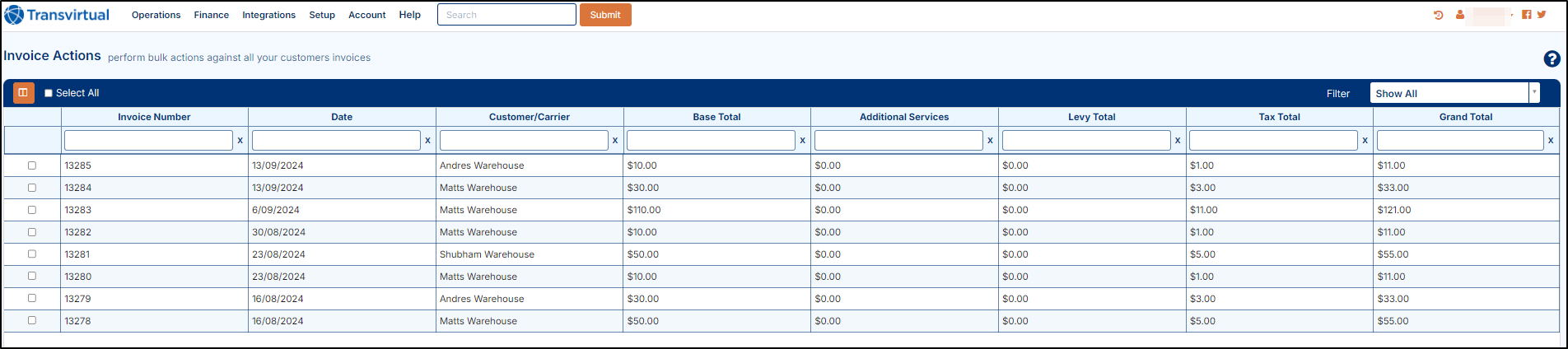This screenshot has height=349, width=1568.
Task: Click the help question mark icon
Action: (1552, 58)
